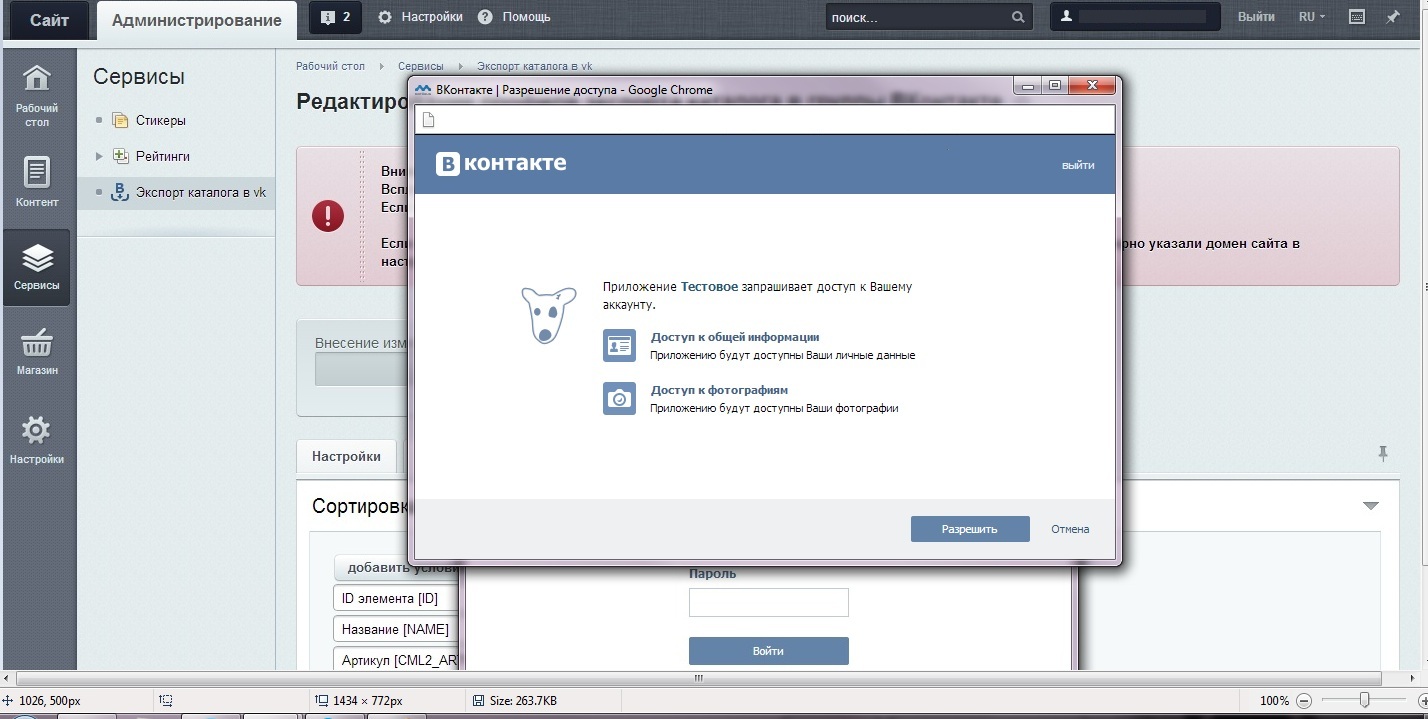Toggle the pin icon above the settings panel
The height and width of the screenshot is (719, 1428).
click(x=1382, y=453)
